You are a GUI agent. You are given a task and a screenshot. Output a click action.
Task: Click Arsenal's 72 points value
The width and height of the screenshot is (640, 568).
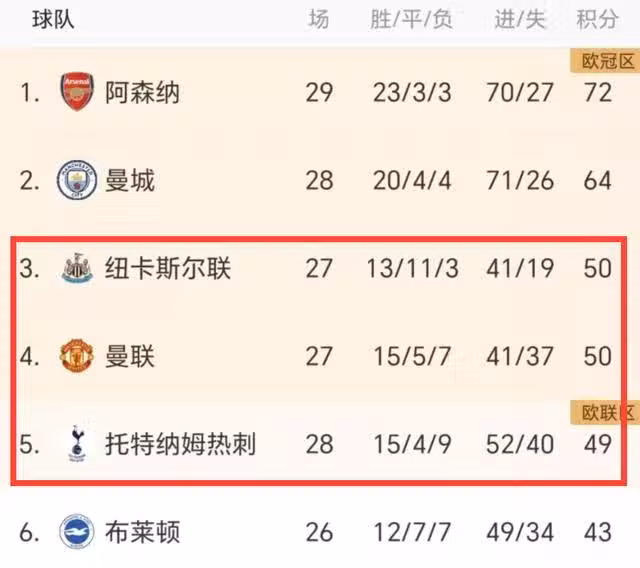597,93
